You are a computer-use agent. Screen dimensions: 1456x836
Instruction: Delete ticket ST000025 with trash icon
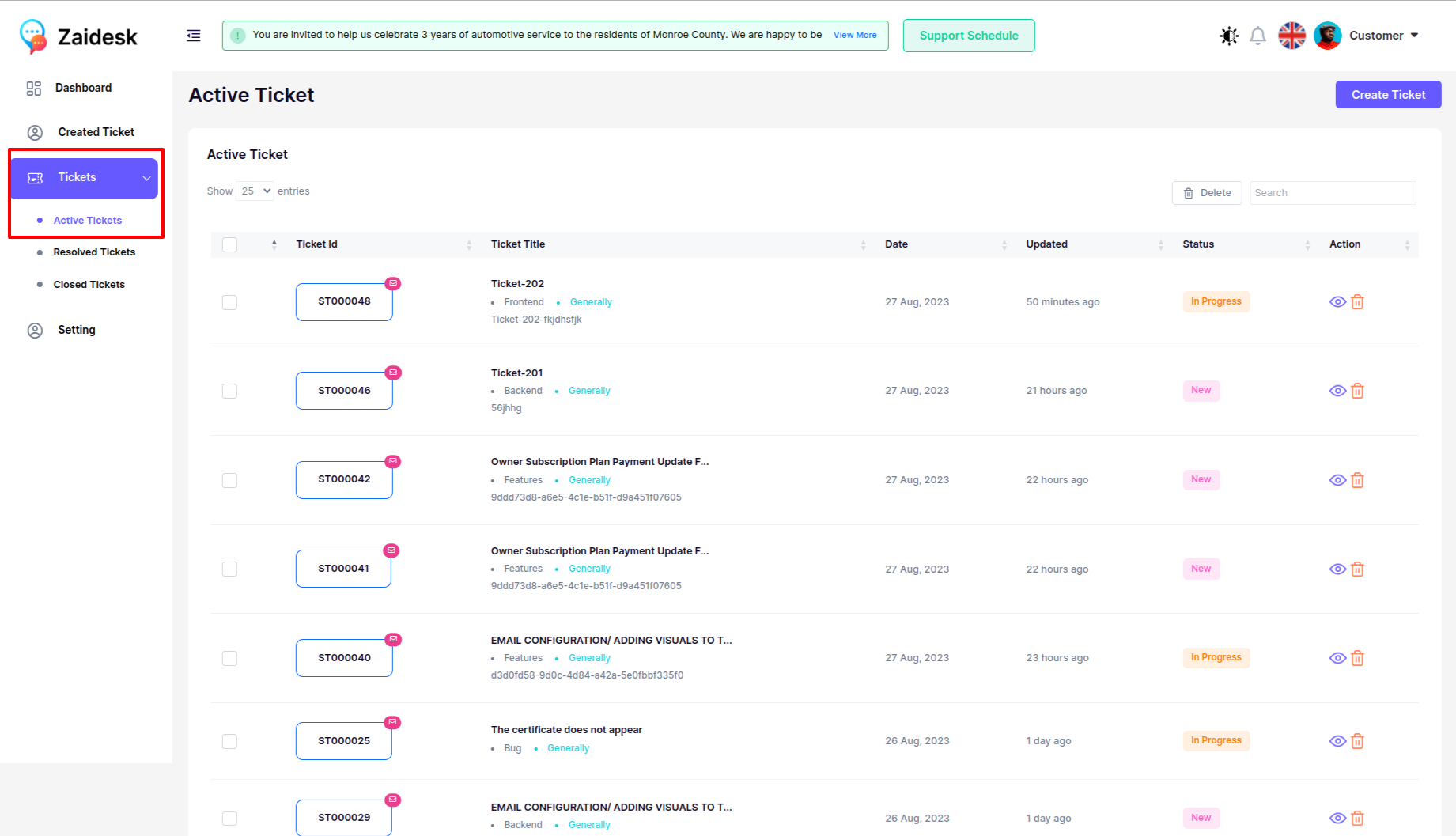[x=1357, y=741]
